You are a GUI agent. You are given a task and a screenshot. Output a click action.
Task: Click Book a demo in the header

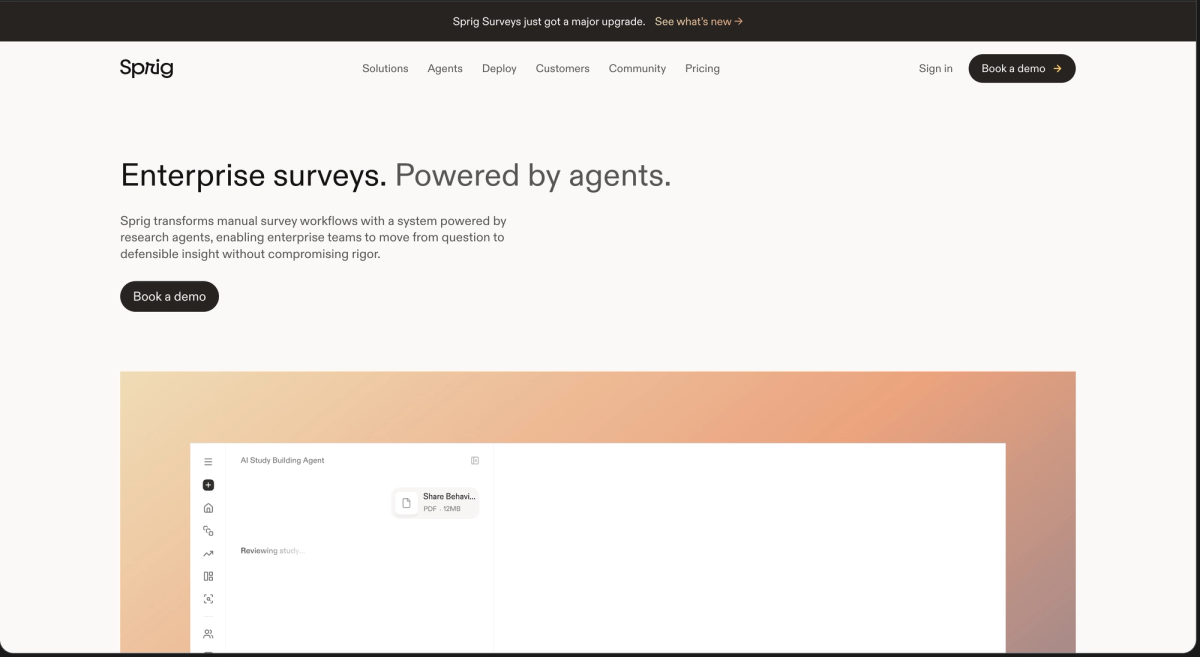pos(1022,69)
